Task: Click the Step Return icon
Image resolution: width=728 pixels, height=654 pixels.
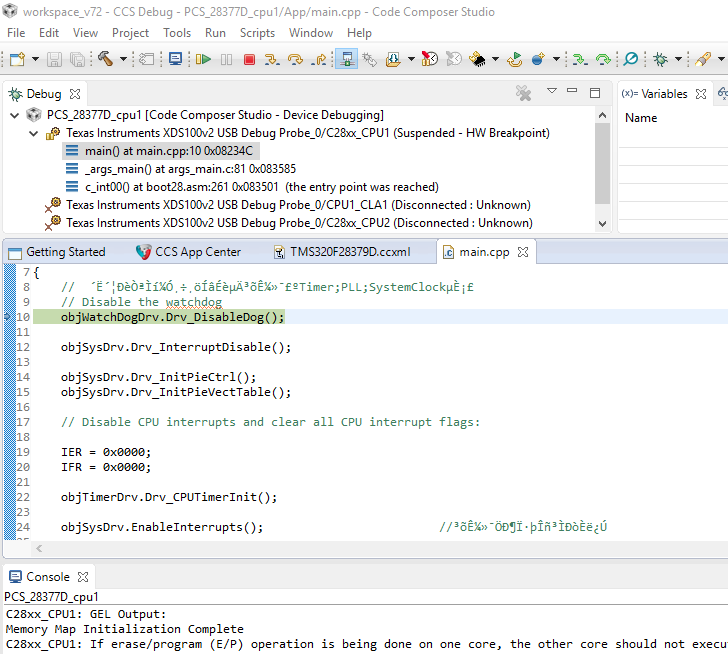Action: pyautogui.click(x=318, y=59)
